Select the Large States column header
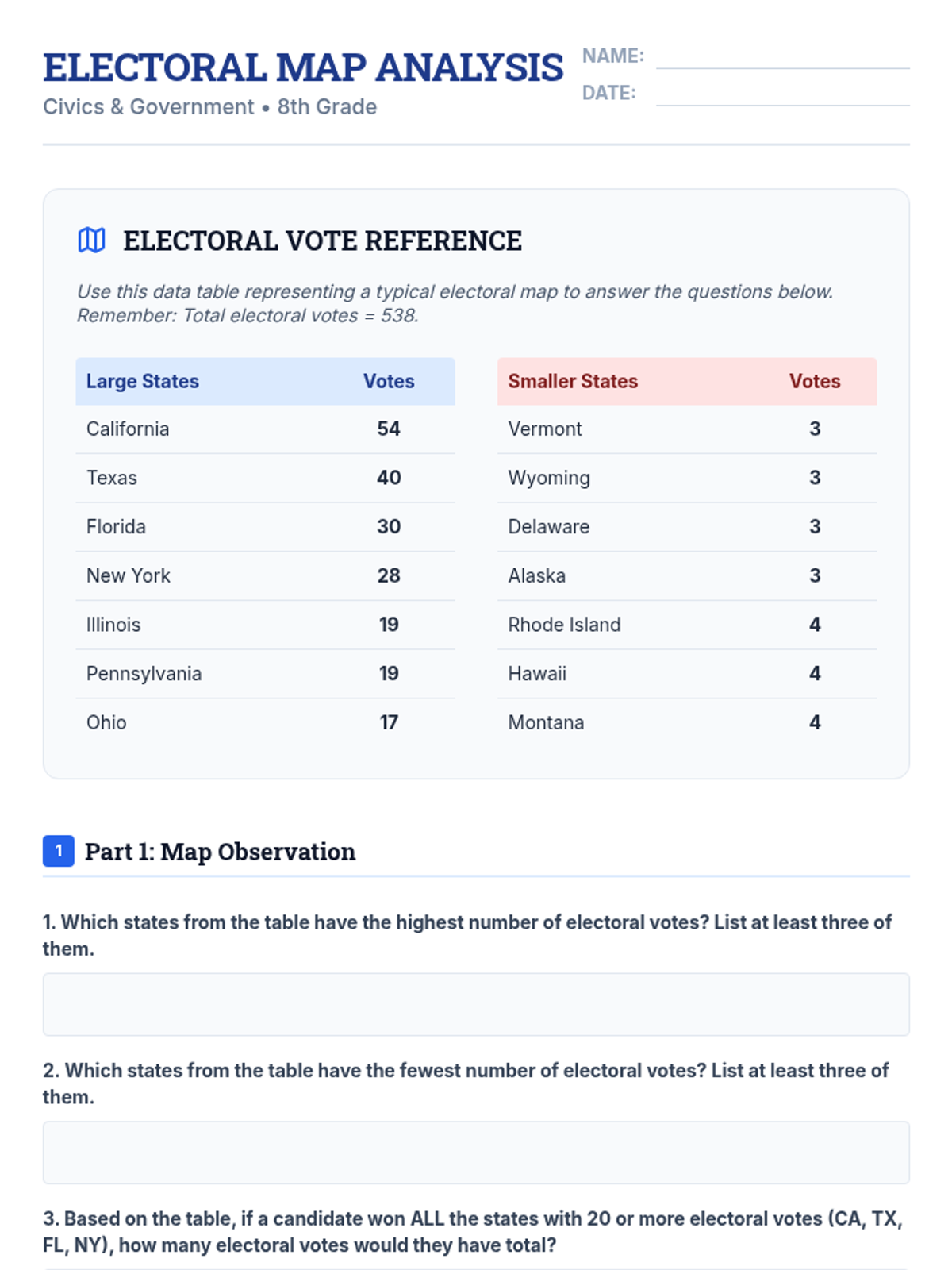The image size is (952, 1270). (x=143, y=381)
